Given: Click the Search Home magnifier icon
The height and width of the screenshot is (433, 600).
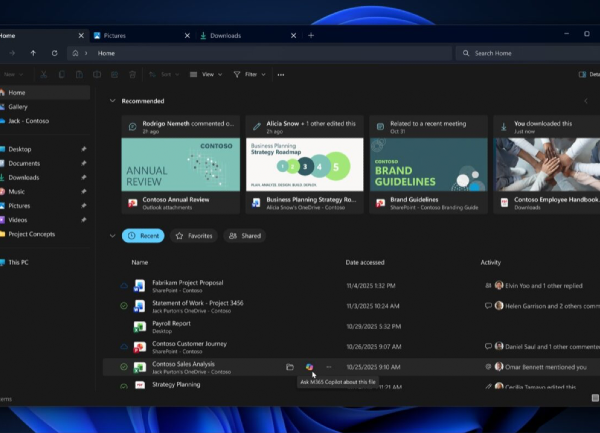Looking at the screenshot, I should [466, 53].
